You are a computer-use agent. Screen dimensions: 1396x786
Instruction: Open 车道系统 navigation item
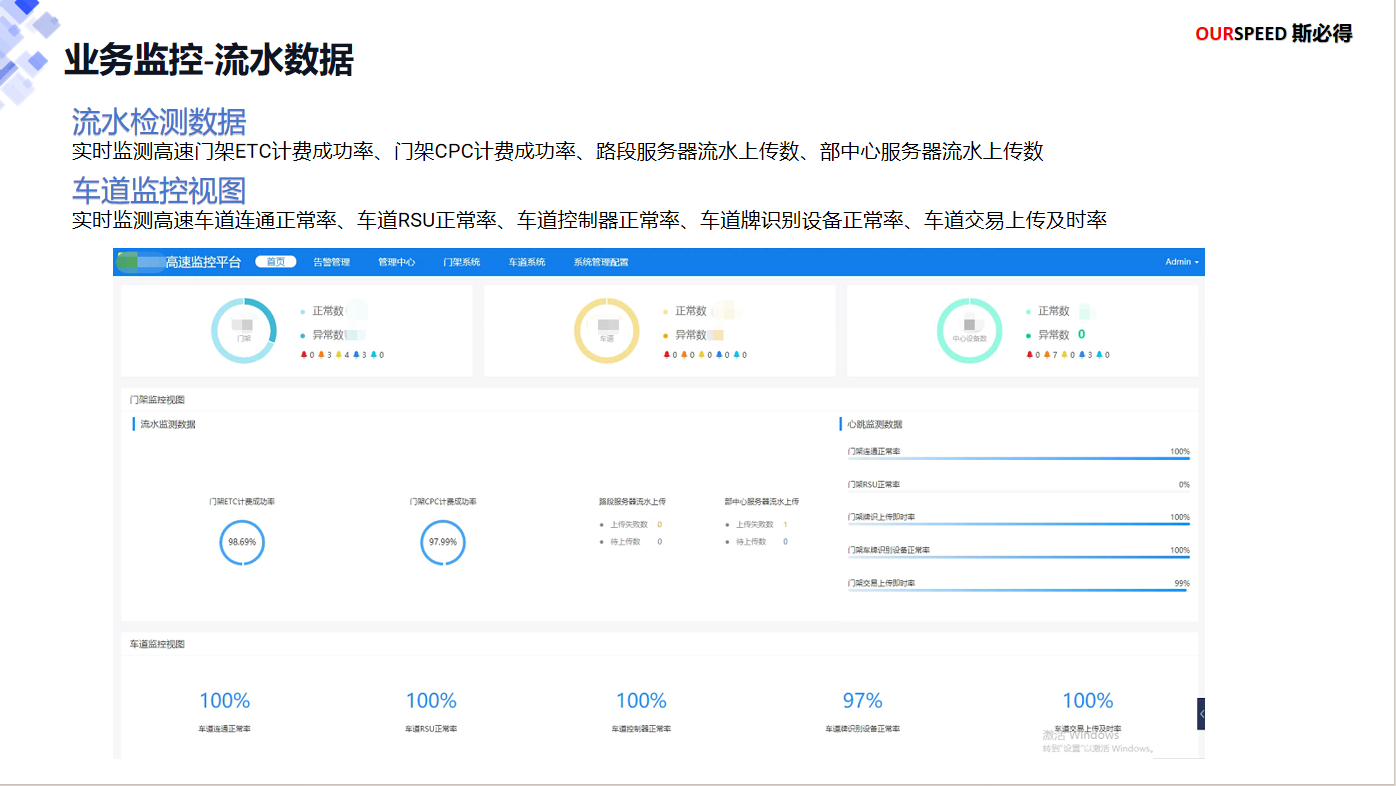(526, 262)
